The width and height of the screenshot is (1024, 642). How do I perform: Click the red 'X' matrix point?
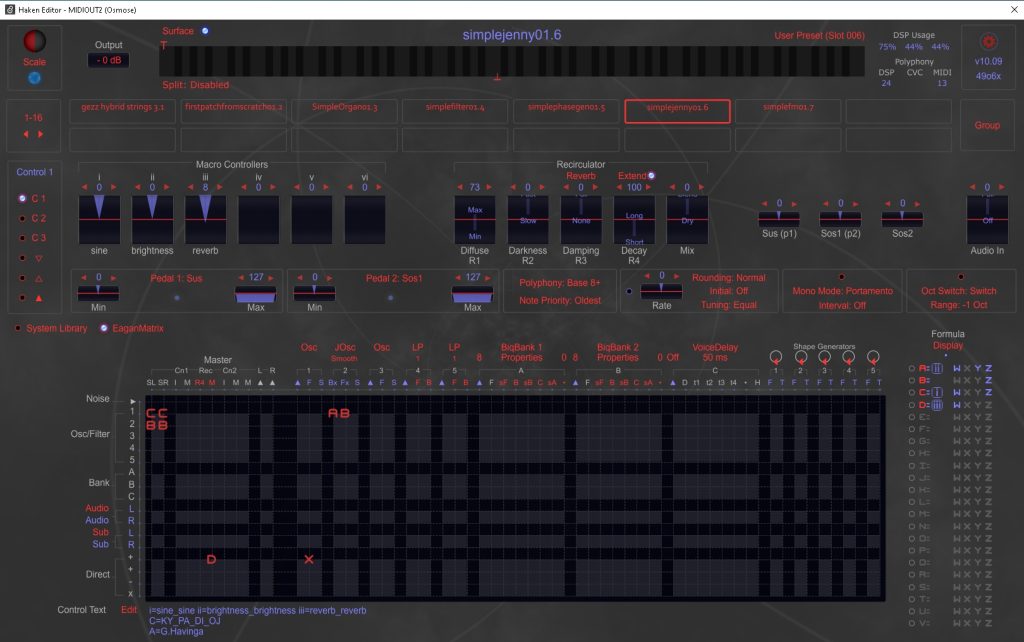[309, 559]
